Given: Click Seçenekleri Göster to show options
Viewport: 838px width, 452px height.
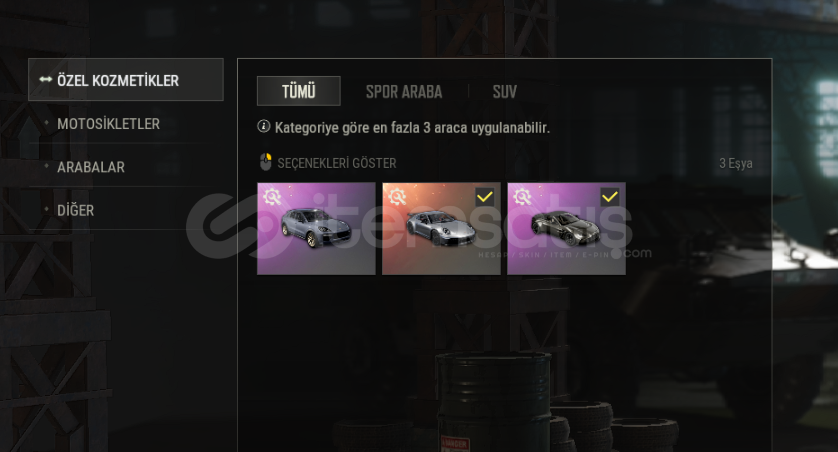Looking at the screenshot, I should 337,163.
